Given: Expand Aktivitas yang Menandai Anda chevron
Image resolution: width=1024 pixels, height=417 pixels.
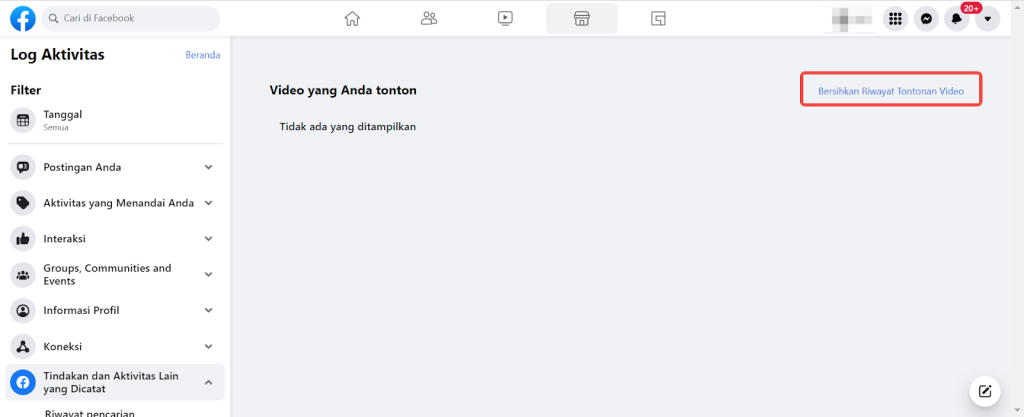Looking at the screenshot, I should pyautogui.click(x=208, y=203).
